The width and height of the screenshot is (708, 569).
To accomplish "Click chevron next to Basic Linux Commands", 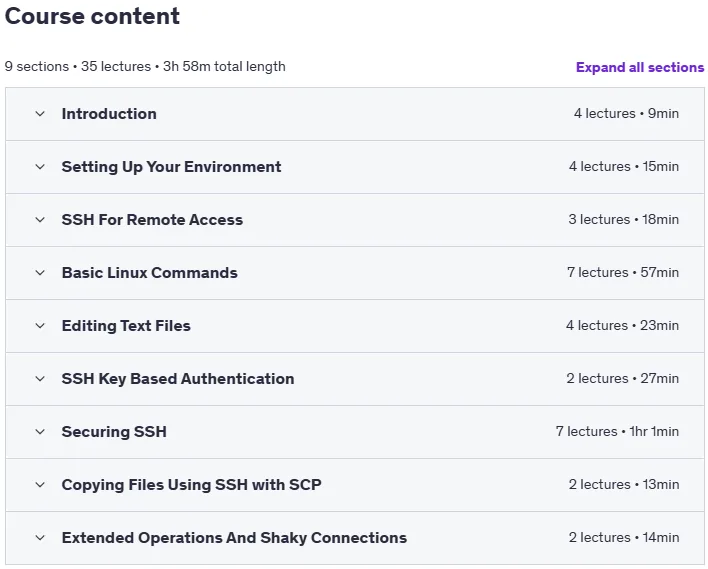I will coord(40,273).
